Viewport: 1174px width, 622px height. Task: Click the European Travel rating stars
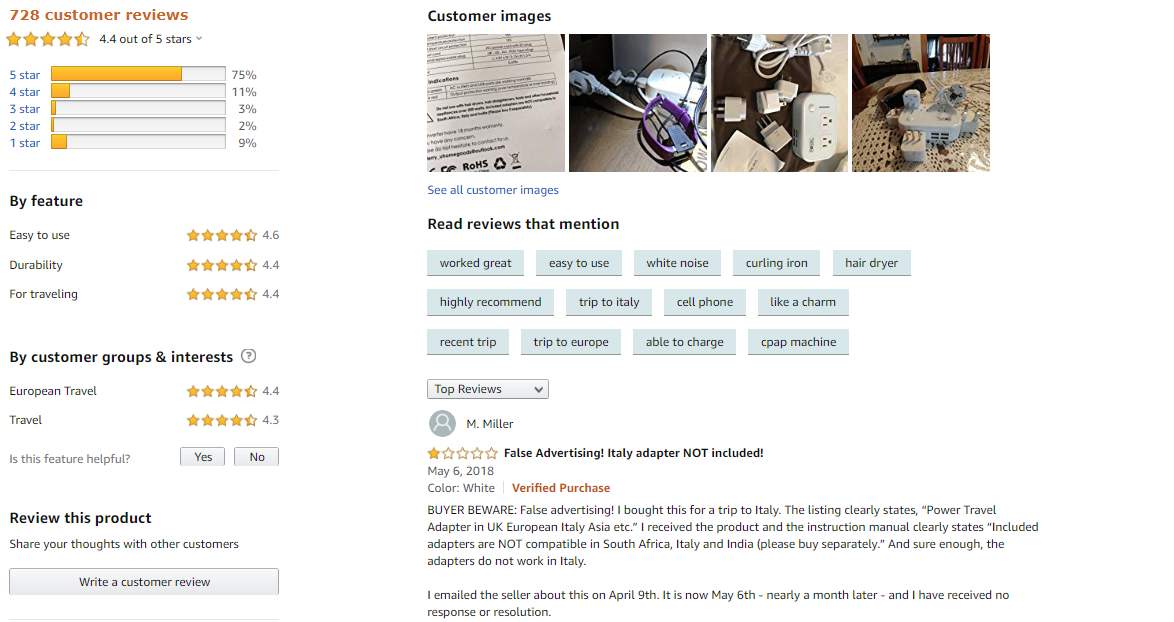(x=221, y=391)
